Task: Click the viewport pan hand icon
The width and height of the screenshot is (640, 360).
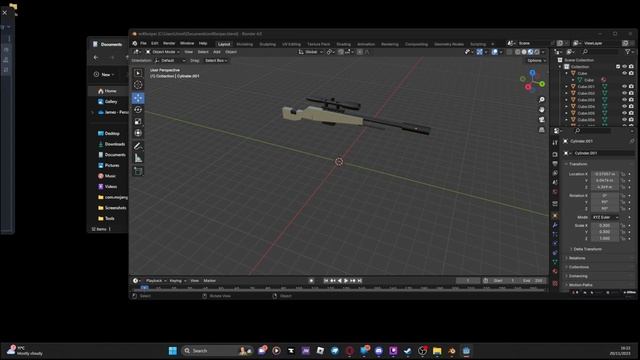Action: tap(542, 110)
